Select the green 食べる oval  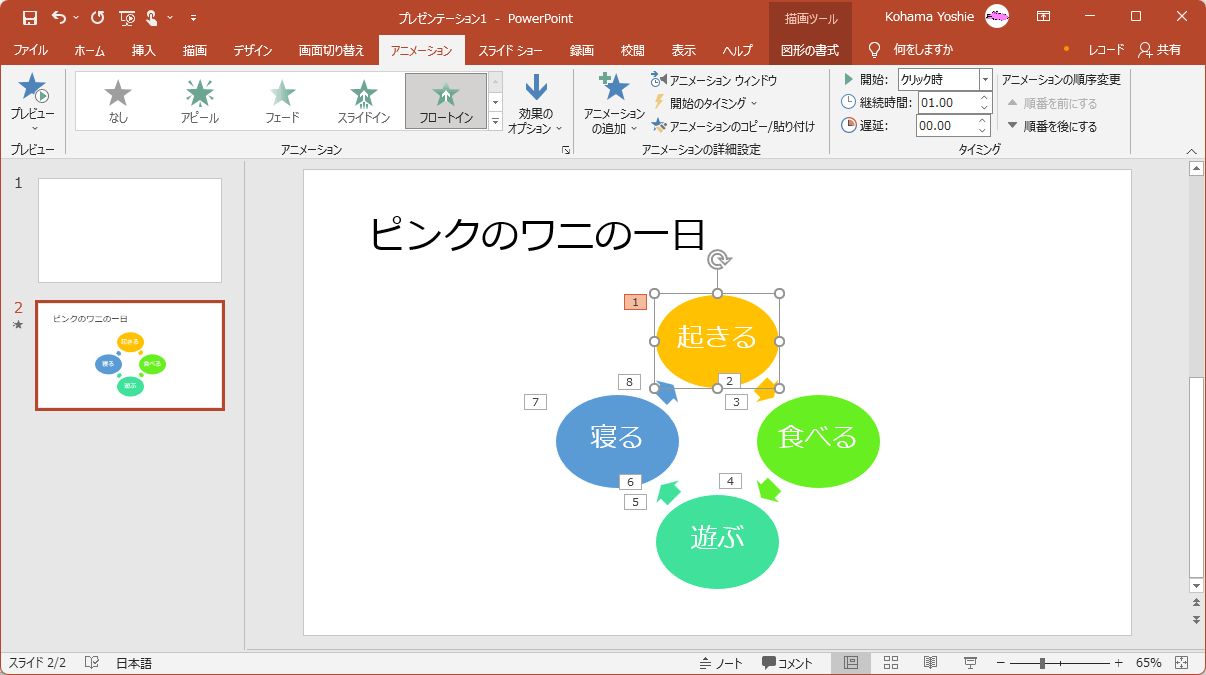coord(818,439)
